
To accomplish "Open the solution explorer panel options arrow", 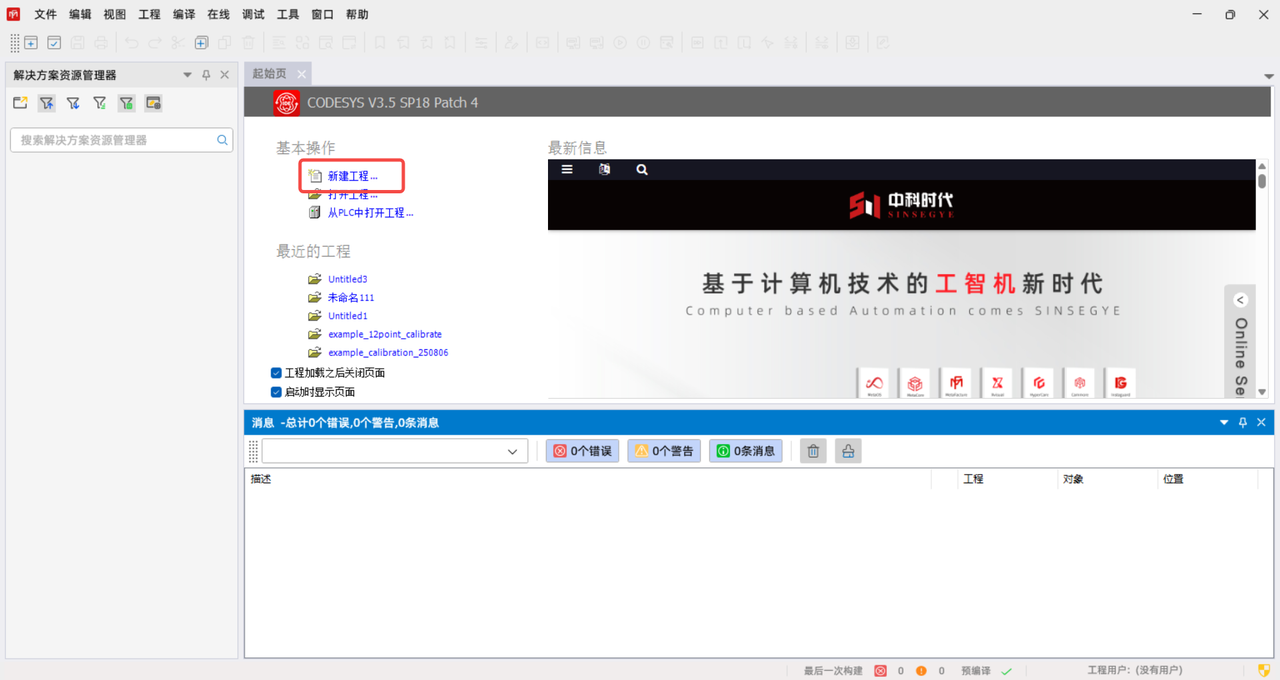I will tap(187, 75).
